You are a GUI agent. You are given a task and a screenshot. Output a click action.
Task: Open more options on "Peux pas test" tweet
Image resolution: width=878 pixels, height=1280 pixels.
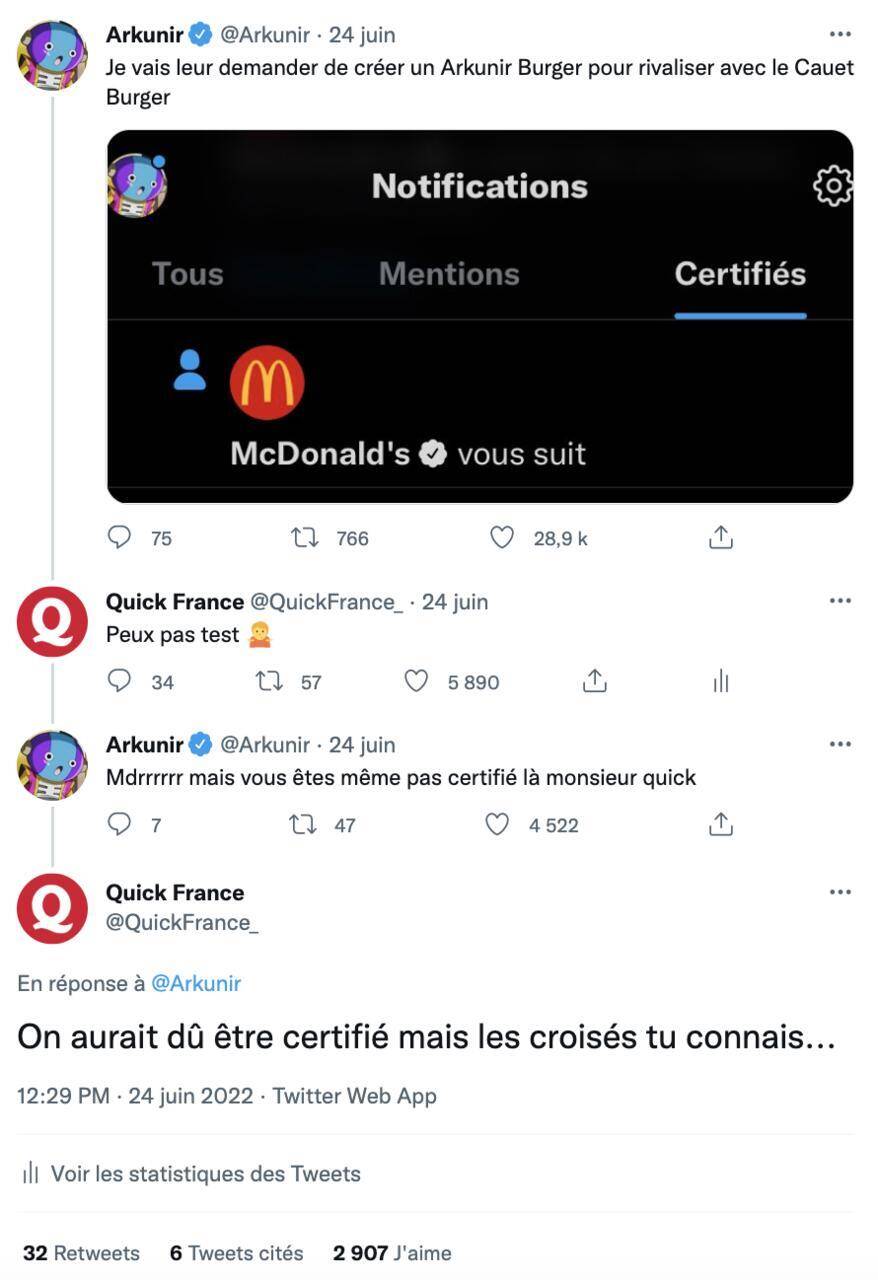tap(840, 601)
